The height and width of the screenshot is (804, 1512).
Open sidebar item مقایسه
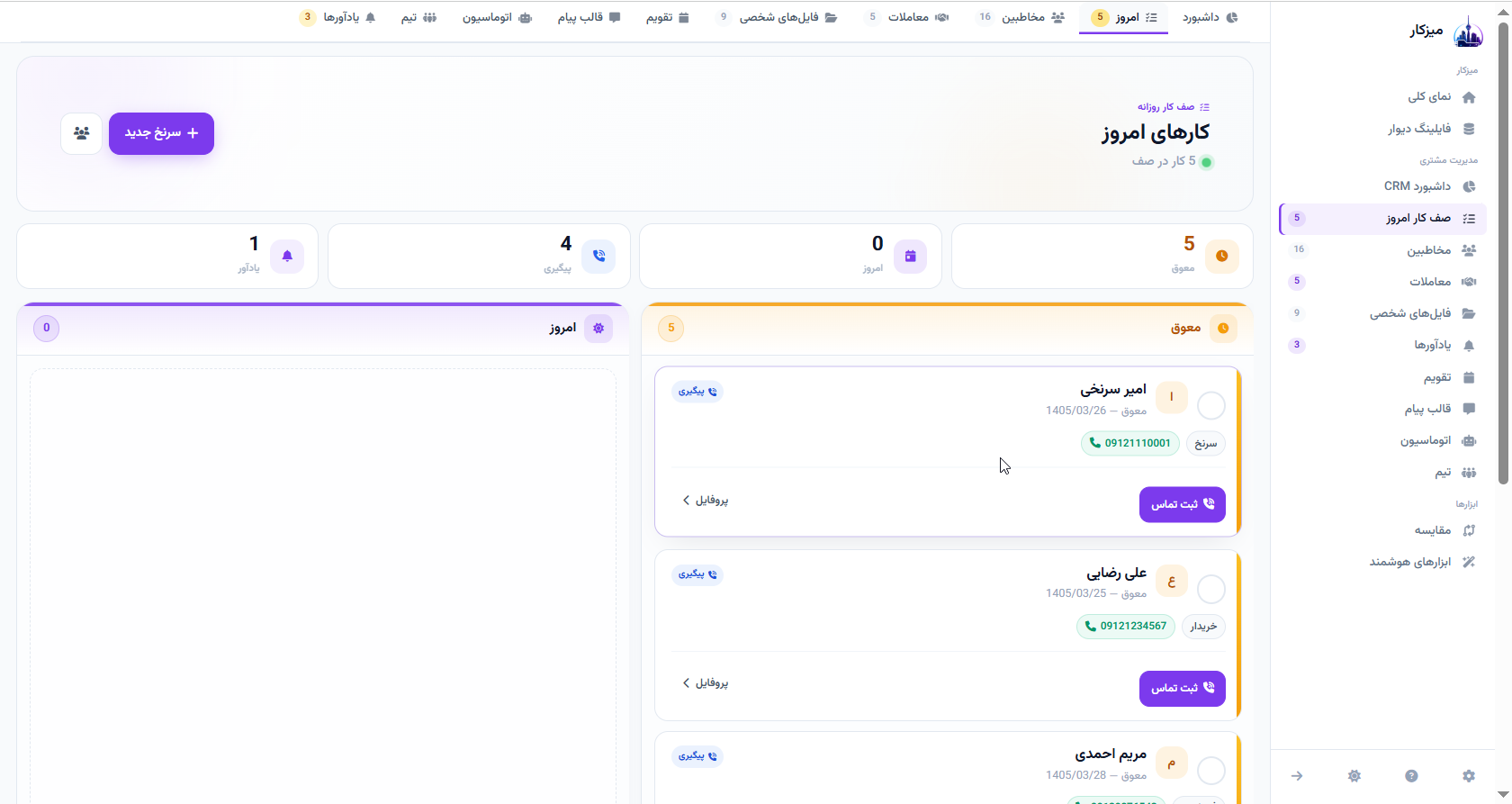point(1382,530)
